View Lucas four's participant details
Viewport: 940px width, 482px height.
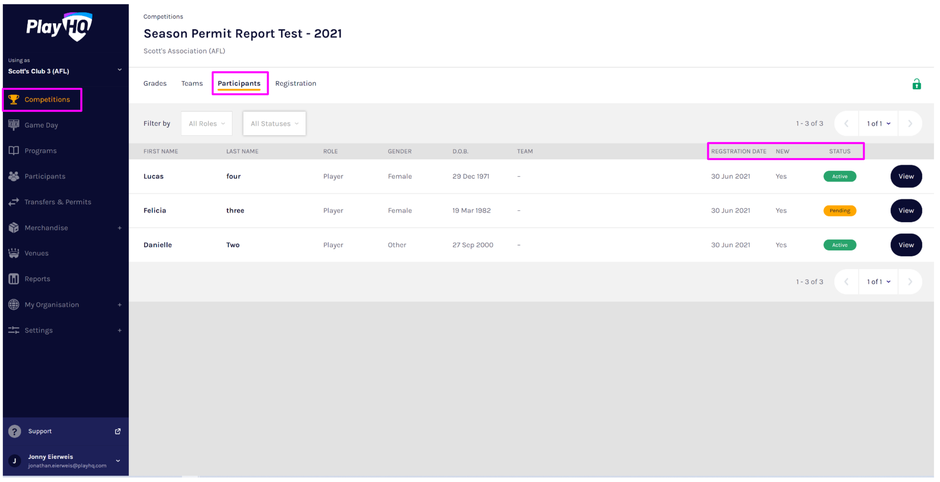point(905,176)
